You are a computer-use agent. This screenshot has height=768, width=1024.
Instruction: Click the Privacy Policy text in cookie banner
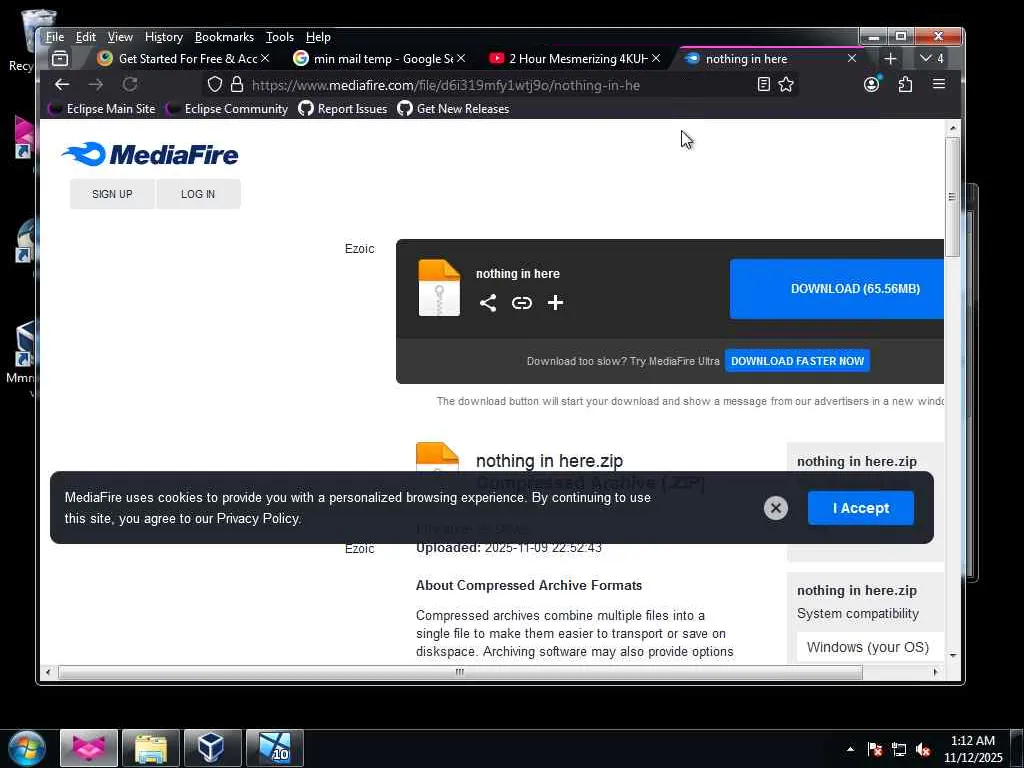click(258, 519)
